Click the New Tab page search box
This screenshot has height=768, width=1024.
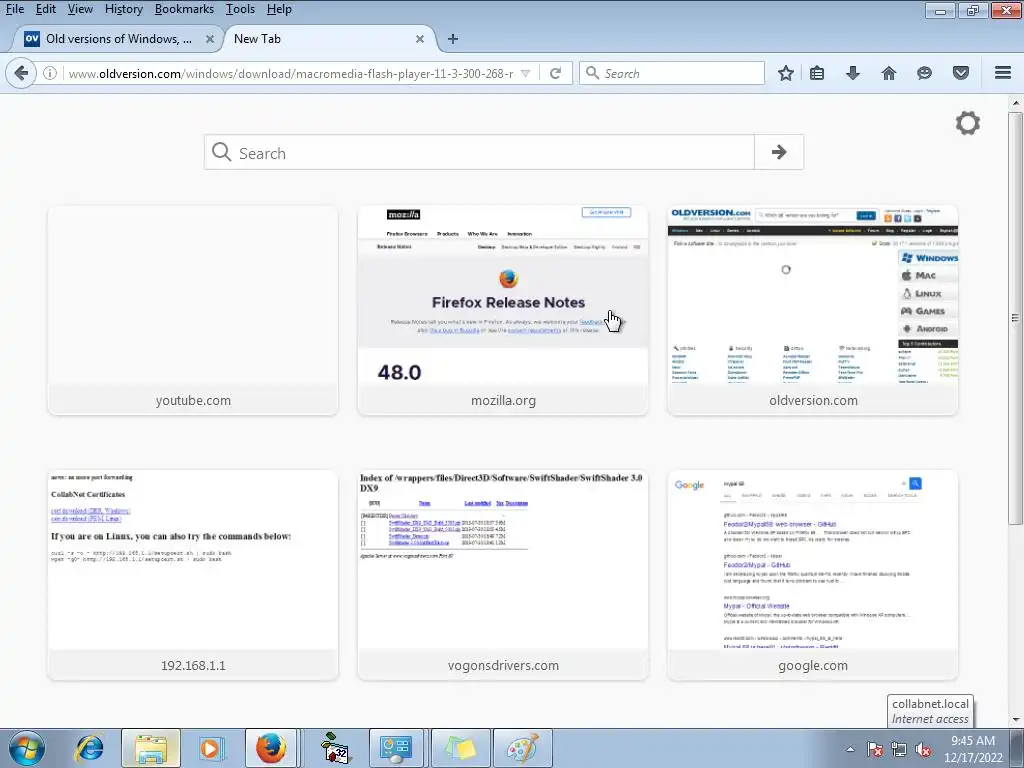(x=479, y=152)
